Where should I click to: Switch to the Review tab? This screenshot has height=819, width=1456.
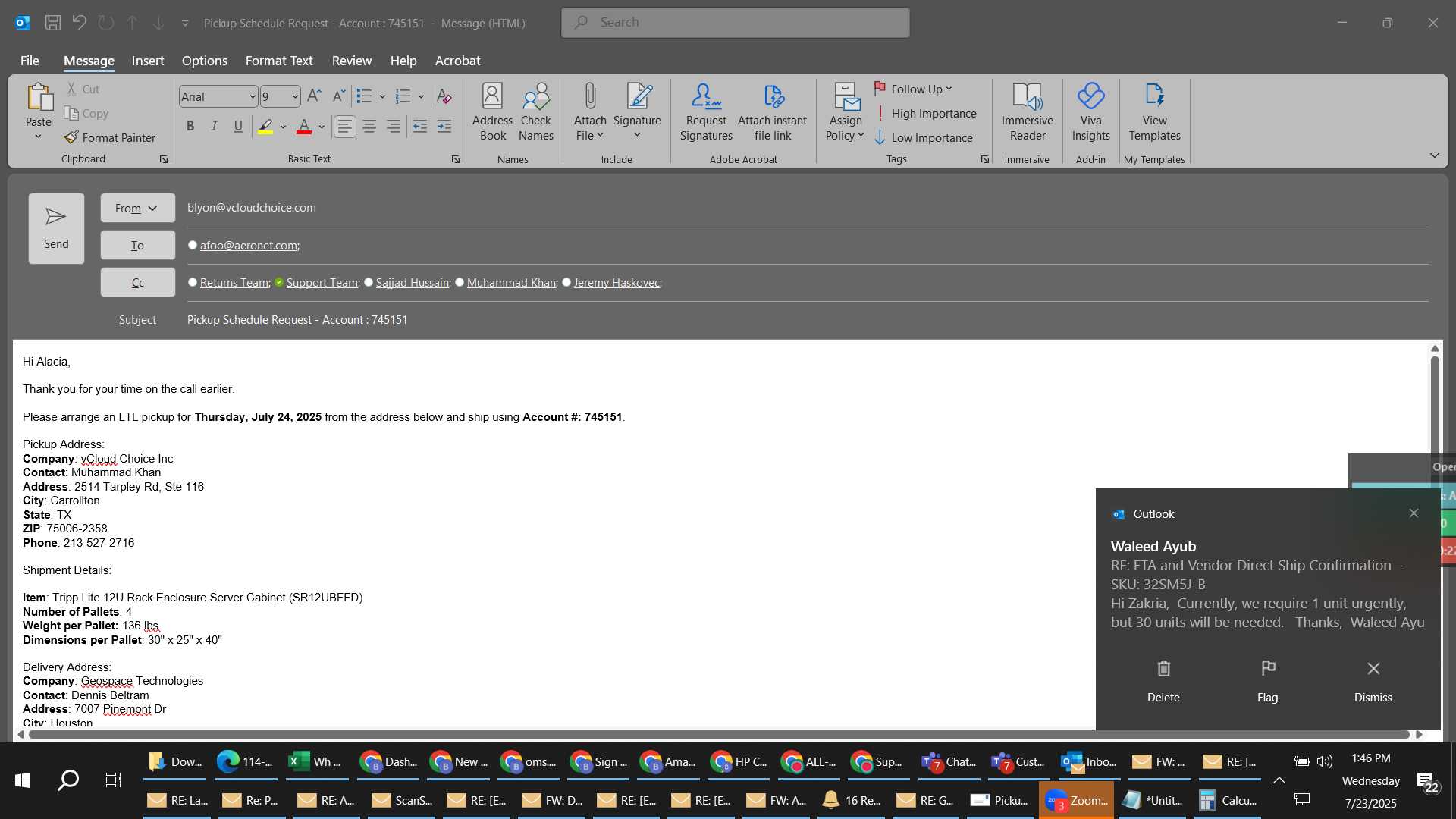click(351, 61)
